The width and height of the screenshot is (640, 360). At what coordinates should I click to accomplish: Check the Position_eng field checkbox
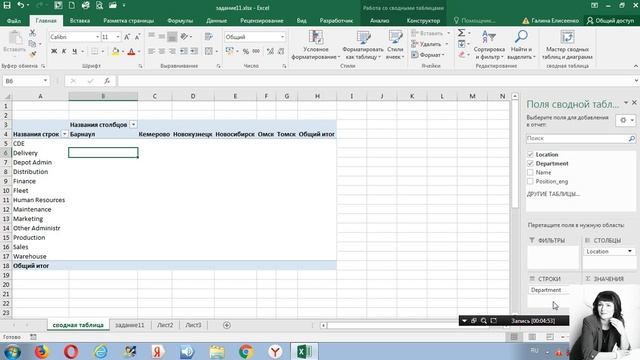(x=530, y=182)
